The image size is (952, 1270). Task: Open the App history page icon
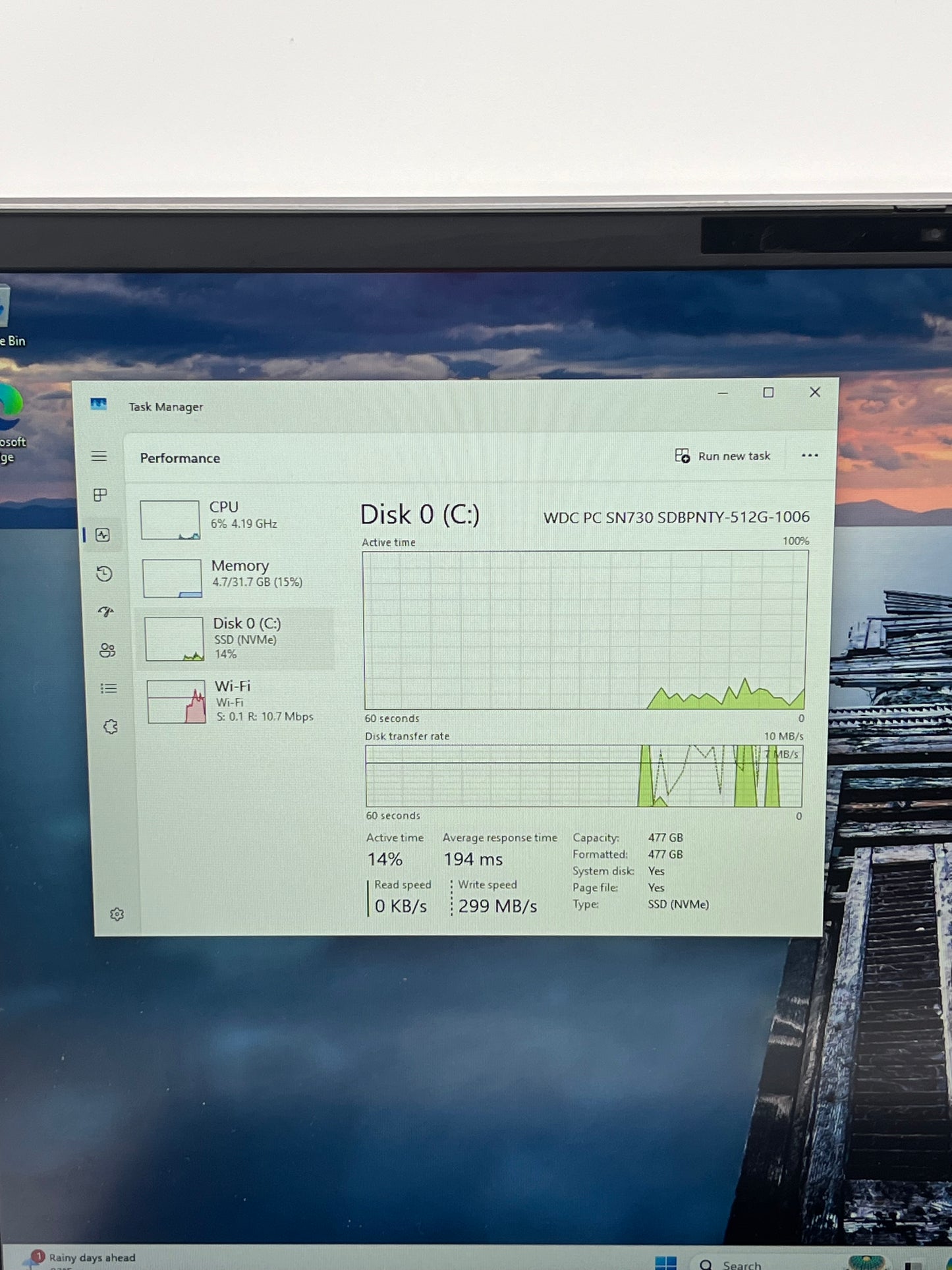pyautogui.click(x=104, y=573)
